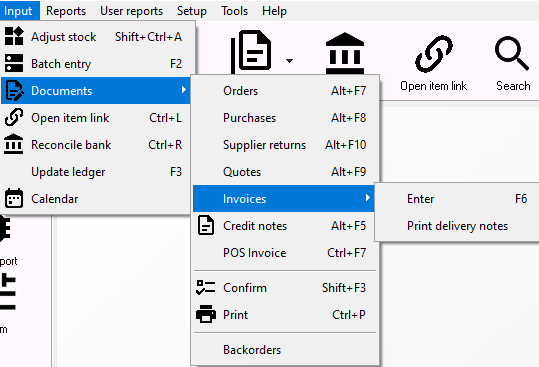Screen dimensions: 539x367
Task: Choose Print delivery notes option
Action: [x=457, y=225]
